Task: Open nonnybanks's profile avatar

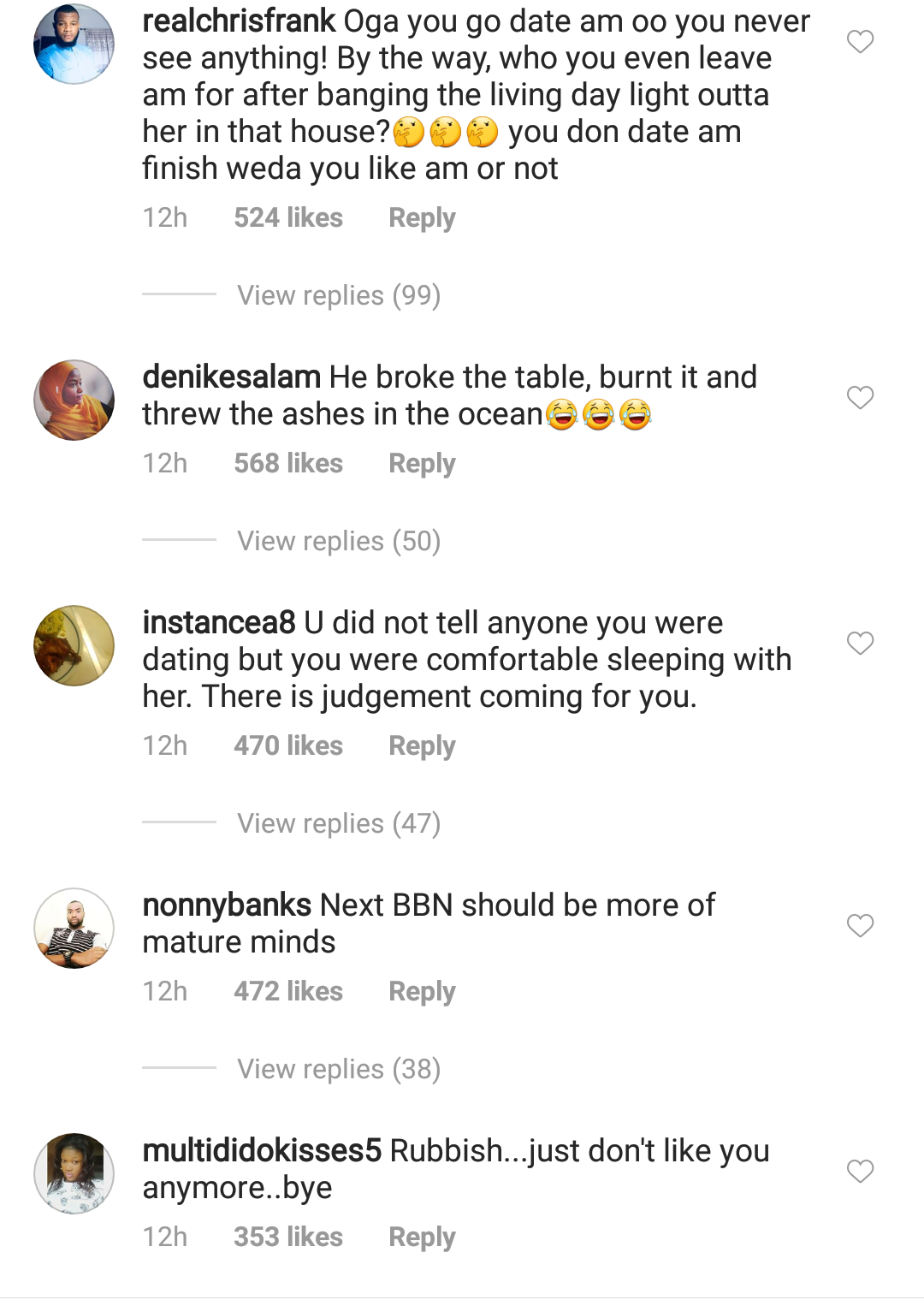Action: 74,928
